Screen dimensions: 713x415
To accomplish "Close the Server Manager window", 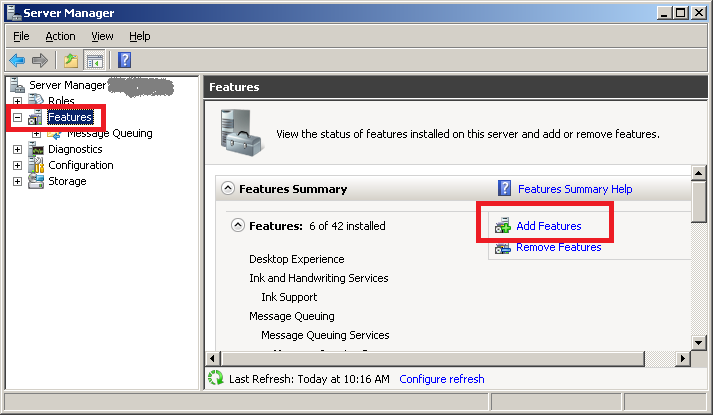I will tap(698, 13).
